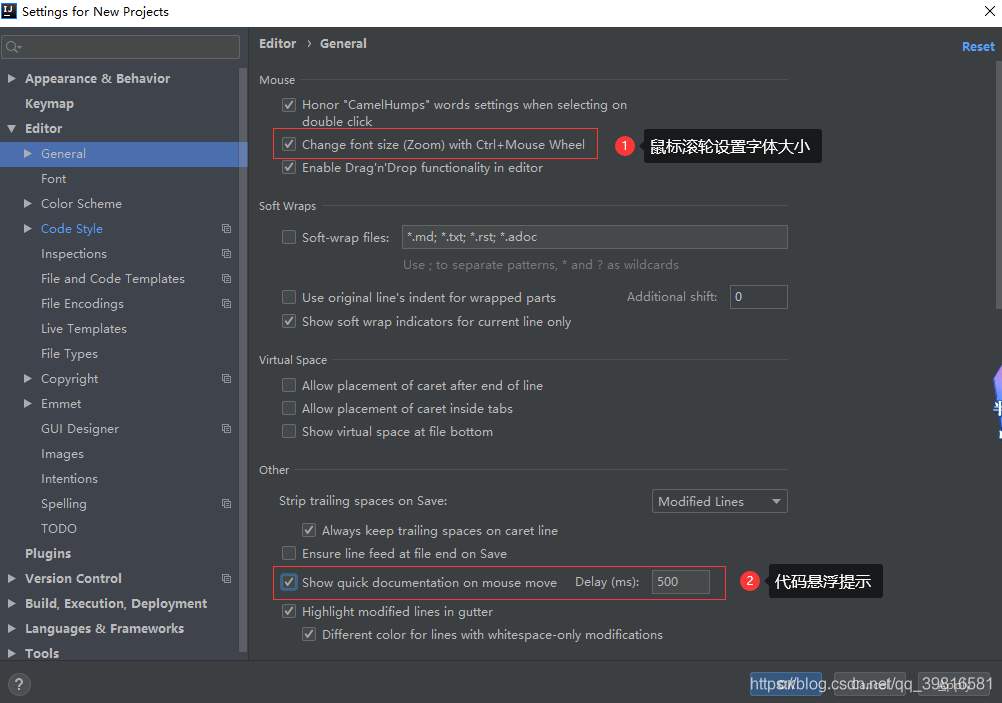This screenshot has height=703, width=1002.
Task: Close the Settings for New Projects window
Action: pyautogui.click(x=989, y=11)
